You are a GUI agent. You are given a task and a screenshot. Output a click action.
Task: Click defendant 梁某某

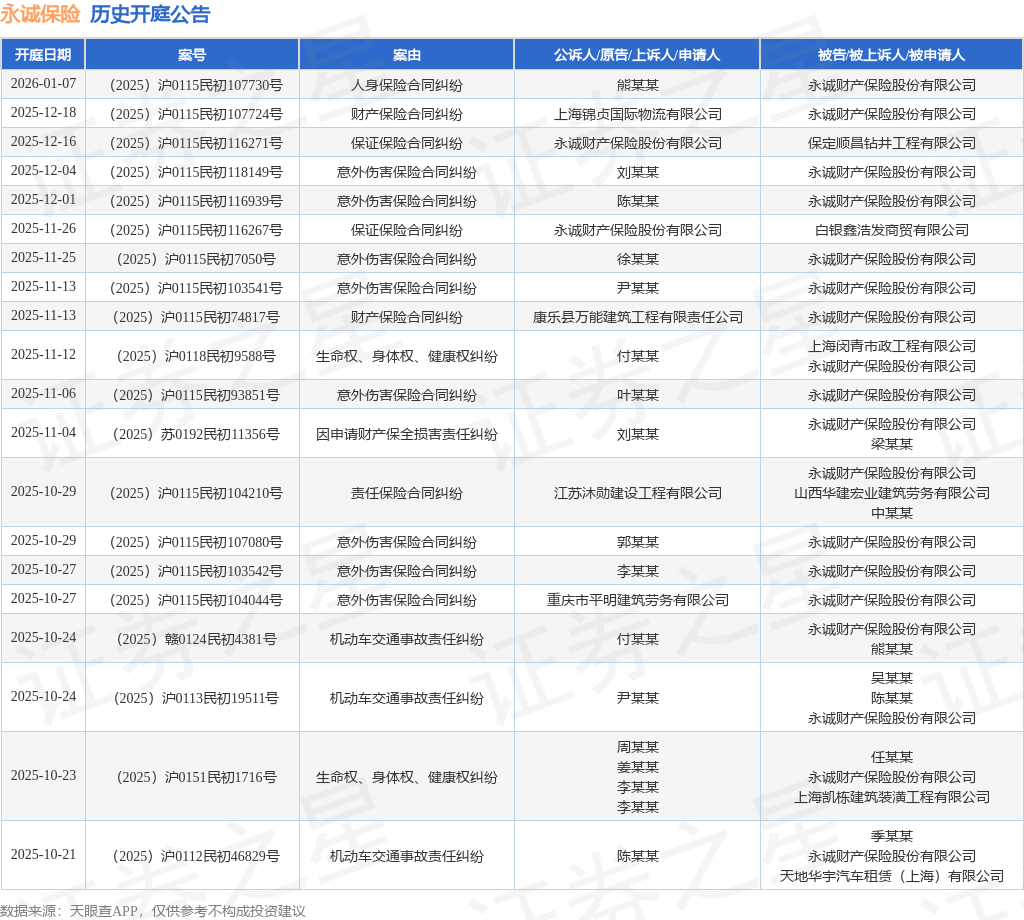[x=891, y=444]
